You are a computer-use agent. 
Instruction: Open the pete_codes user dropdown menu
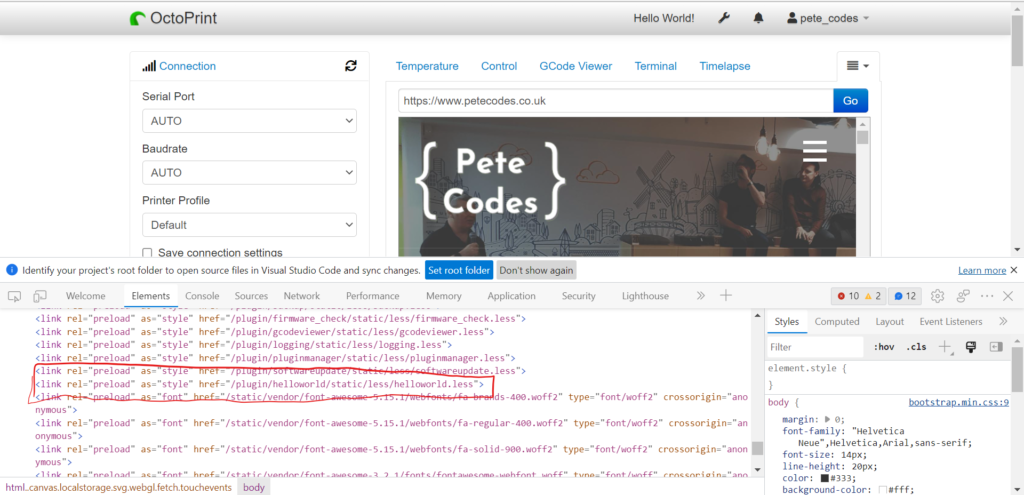tap(828, 18)
